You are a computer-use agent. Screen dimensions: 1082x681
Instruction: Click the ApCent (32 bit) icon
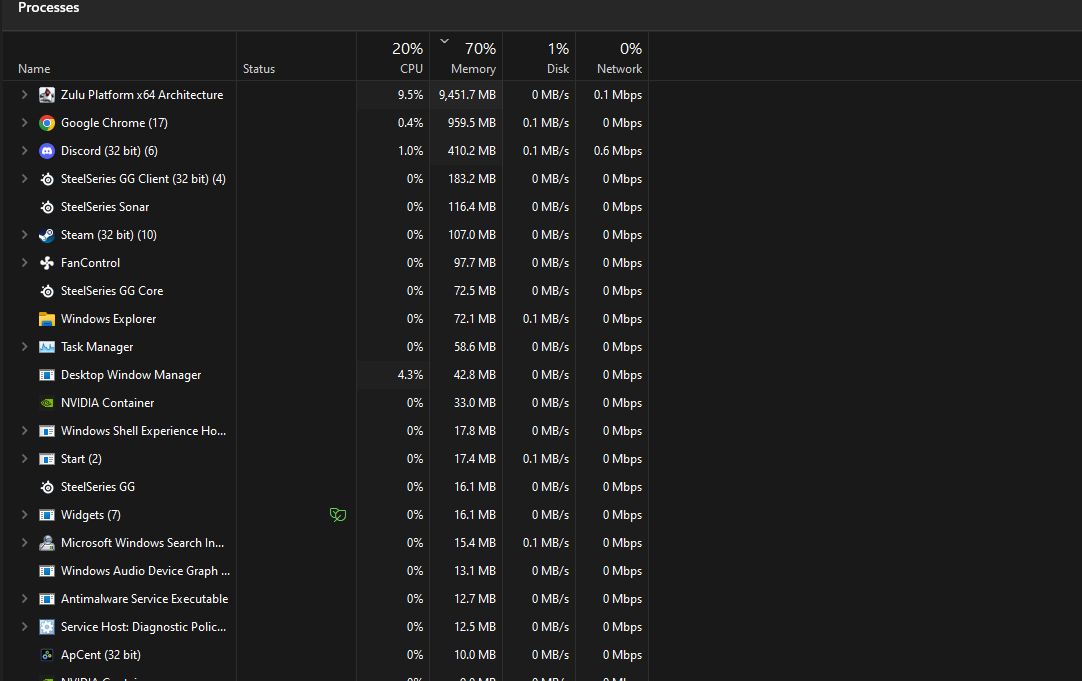pos(47,655)
